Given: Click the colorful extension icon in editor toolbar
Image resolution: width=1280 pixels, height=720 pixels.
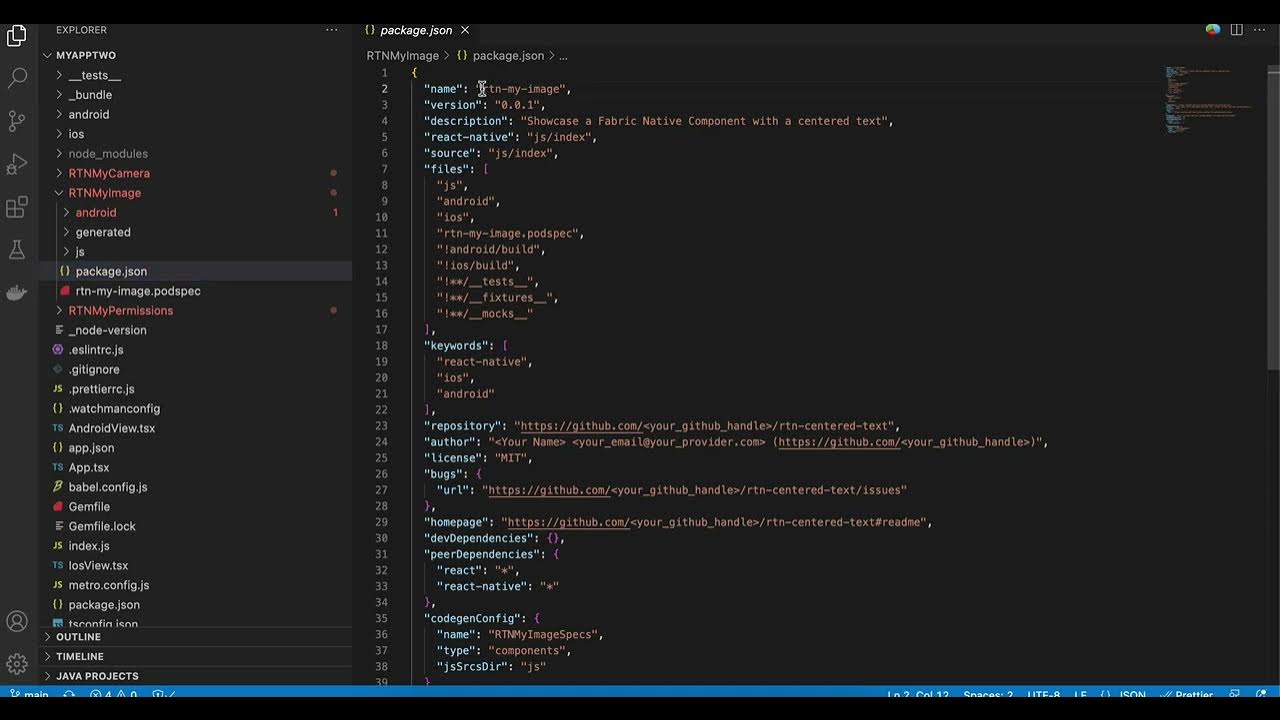Looking at the screenshot, I should tap(1213, 30).
